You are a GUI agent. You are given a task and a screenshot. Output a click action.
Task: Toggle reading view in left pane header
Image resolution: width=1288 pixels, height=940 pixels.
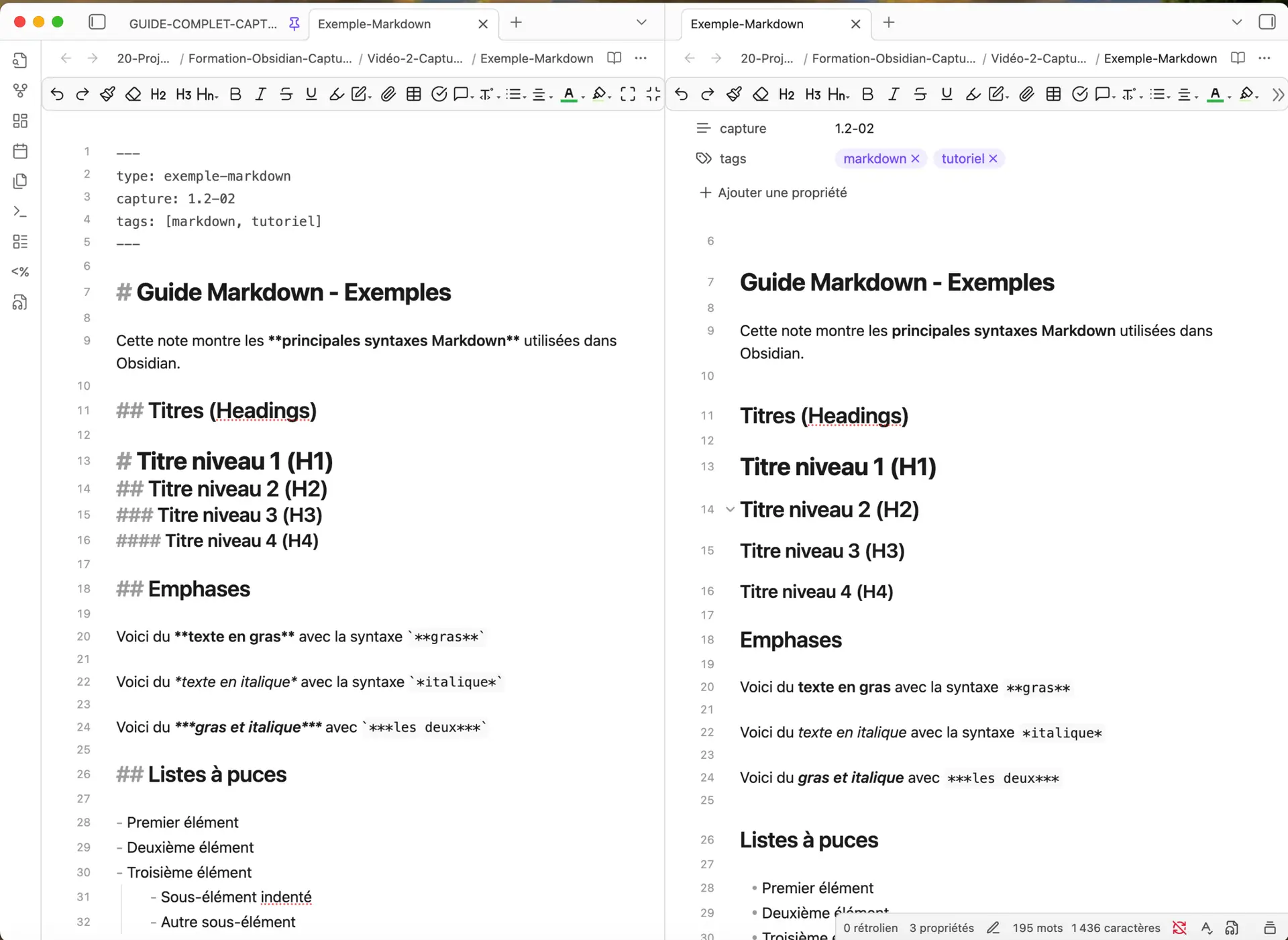614,58
